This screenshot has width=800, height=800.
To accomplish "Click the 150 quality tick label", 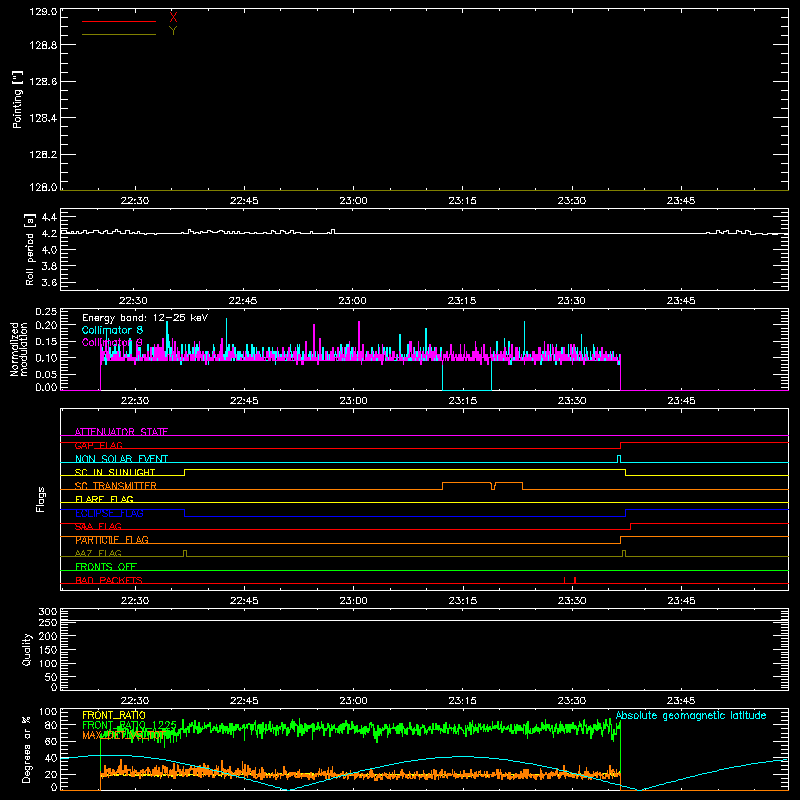I will pyautogui.click(x=48, y=650).
